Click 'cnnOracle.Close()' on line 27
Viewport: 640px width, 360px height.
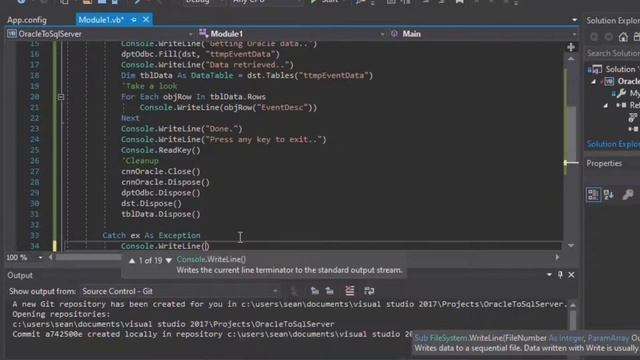click(160, 171)
